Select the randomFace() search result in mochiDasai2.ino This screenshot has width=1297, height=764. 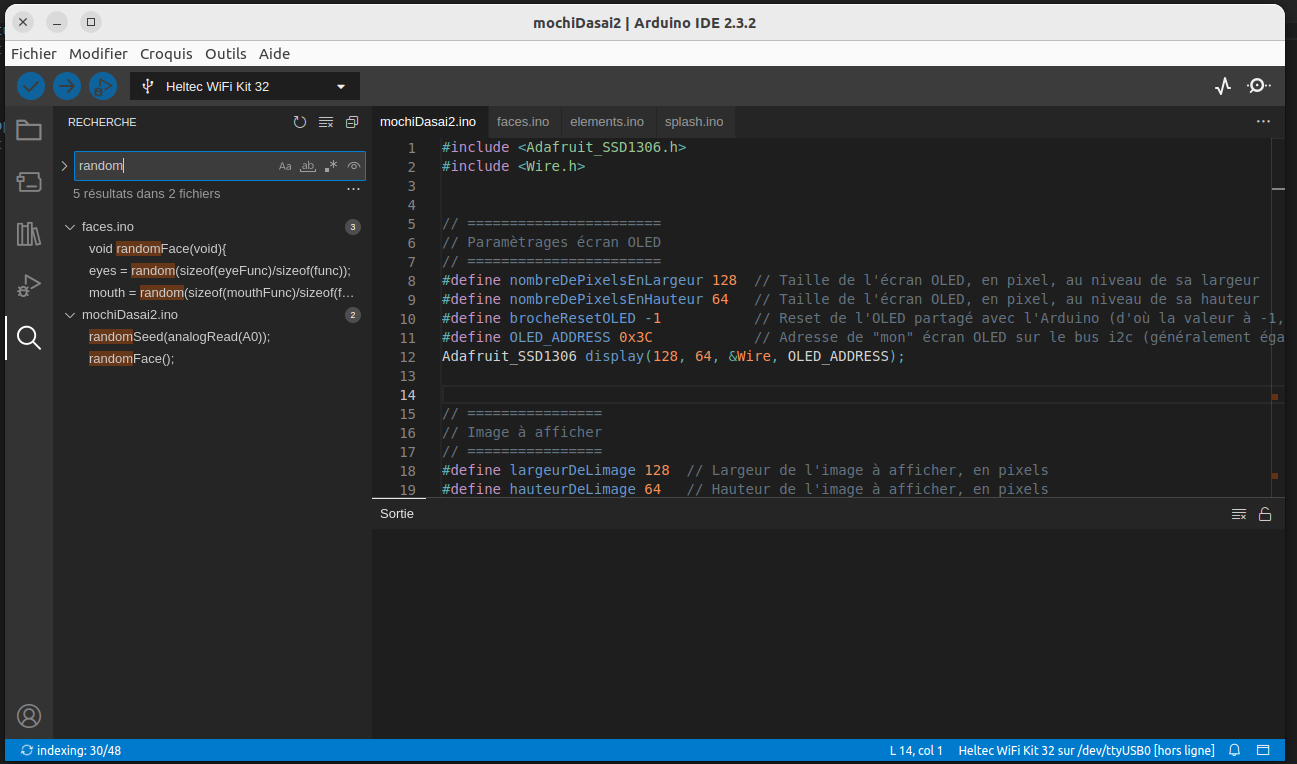point(130,358)
